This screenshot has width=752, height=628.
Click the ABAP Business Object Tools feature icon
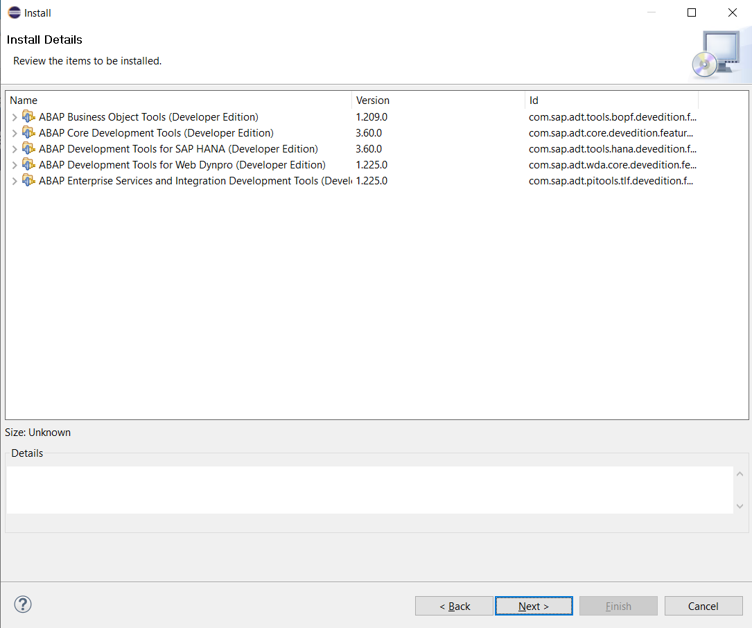point(29,117)
